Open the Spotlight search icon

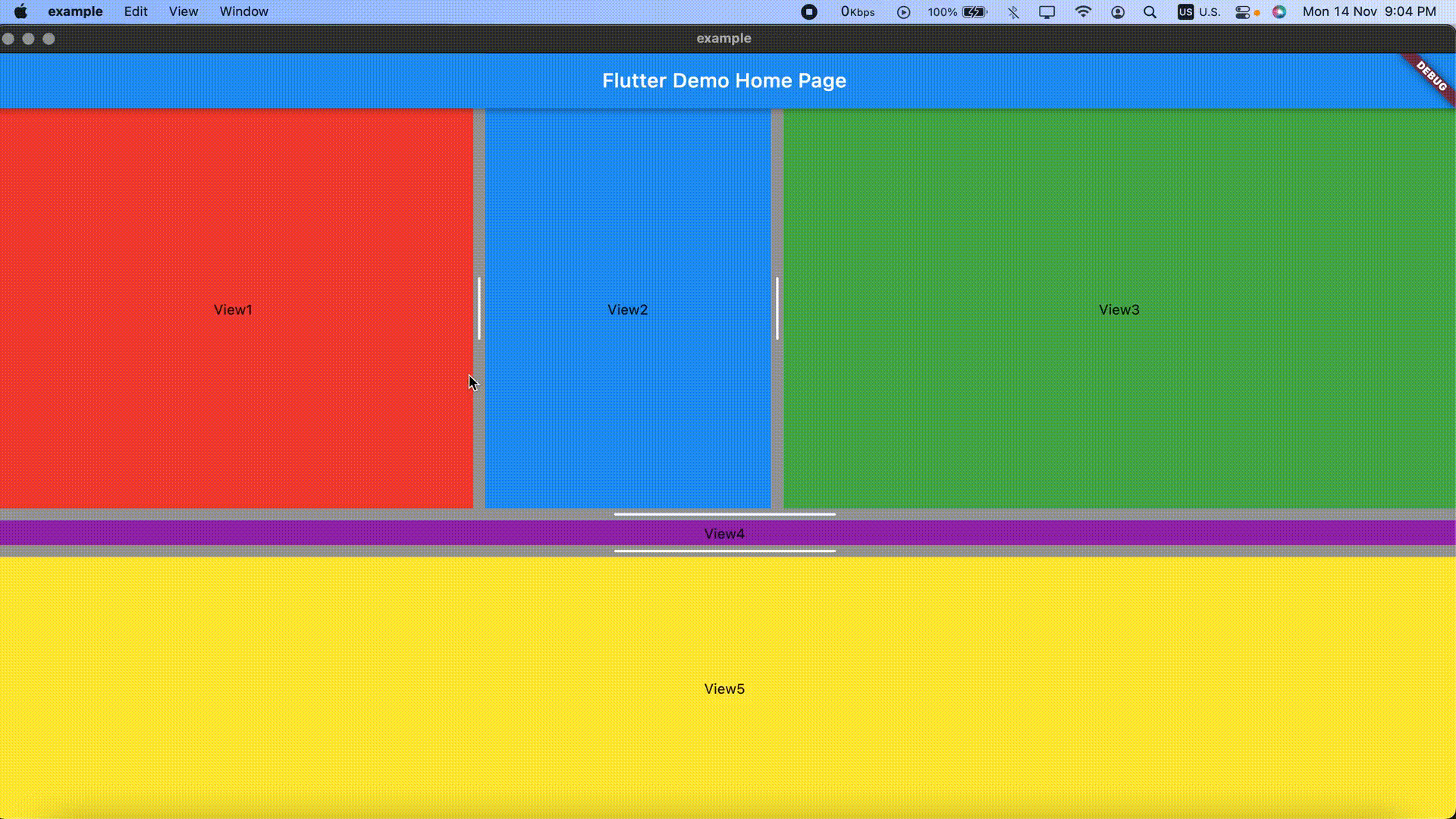[x=1150, y=12]
